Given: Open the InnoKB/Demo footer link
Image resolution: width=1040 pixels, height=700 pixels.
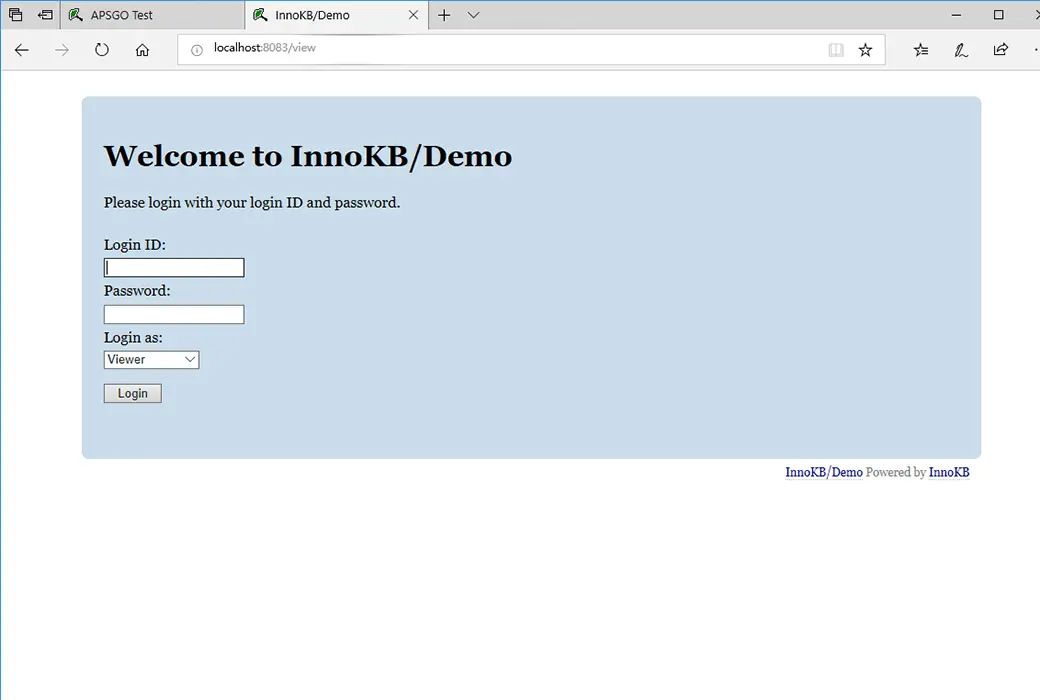Looking at the screenshot, I should [824, 472].
